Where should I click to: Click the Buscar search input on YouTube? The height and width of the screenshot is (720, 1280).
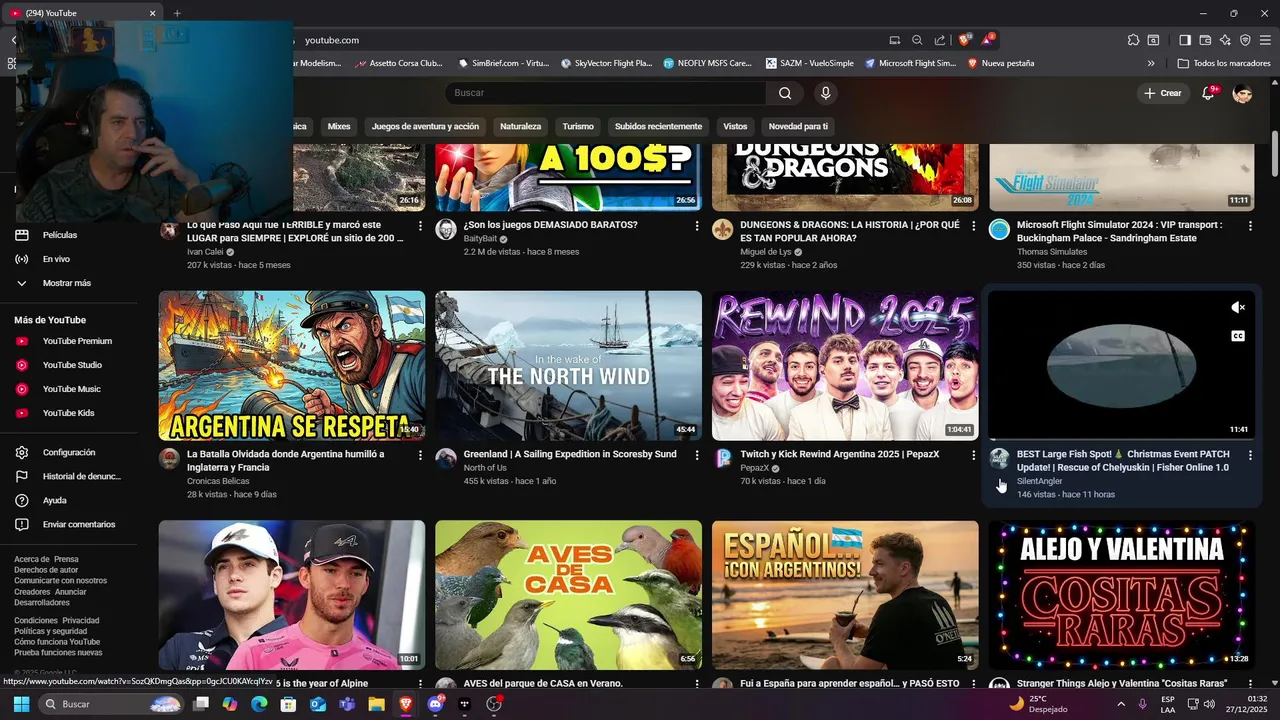click(606, 93)
